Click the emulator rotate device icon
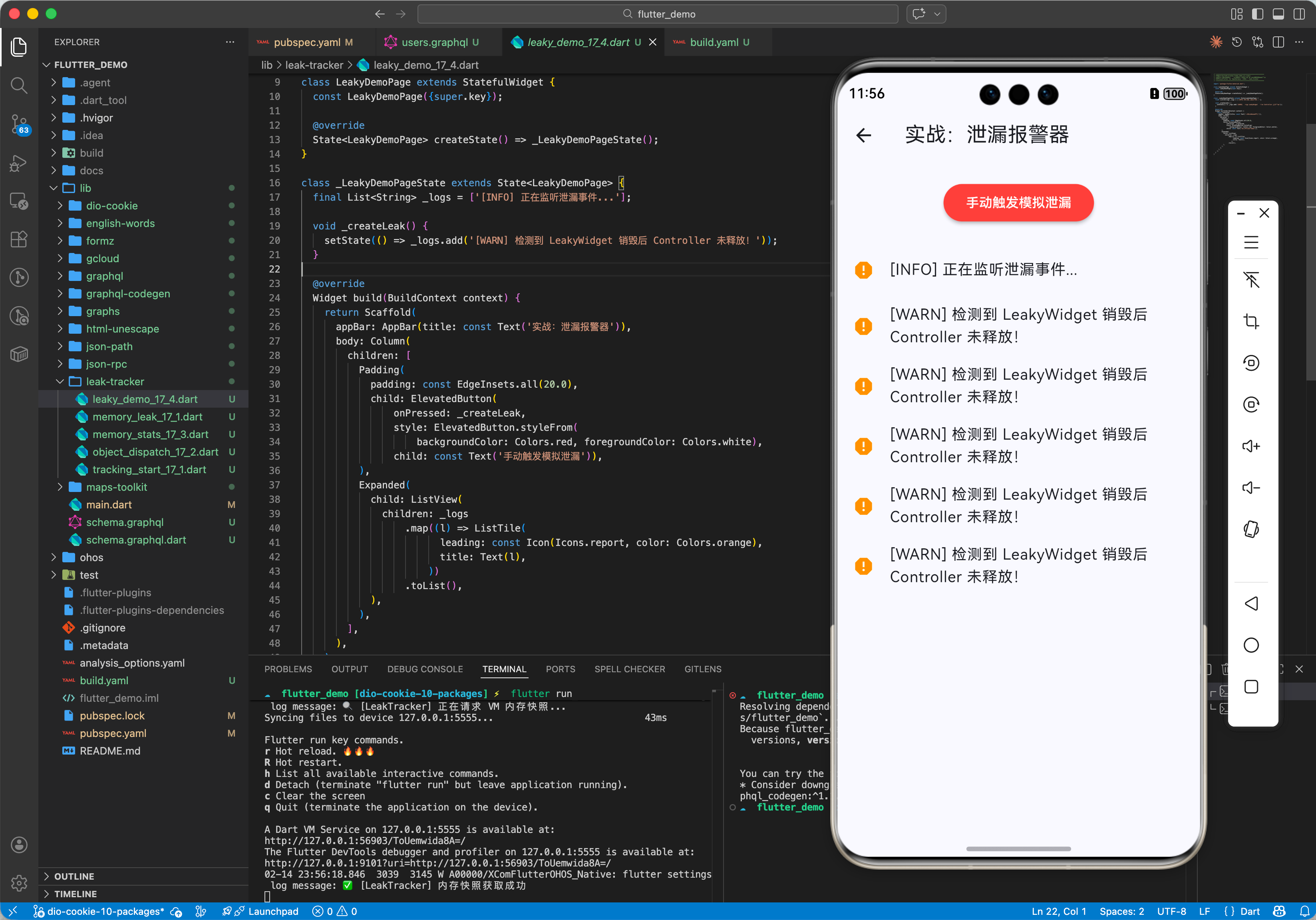 click(1250, 529)
